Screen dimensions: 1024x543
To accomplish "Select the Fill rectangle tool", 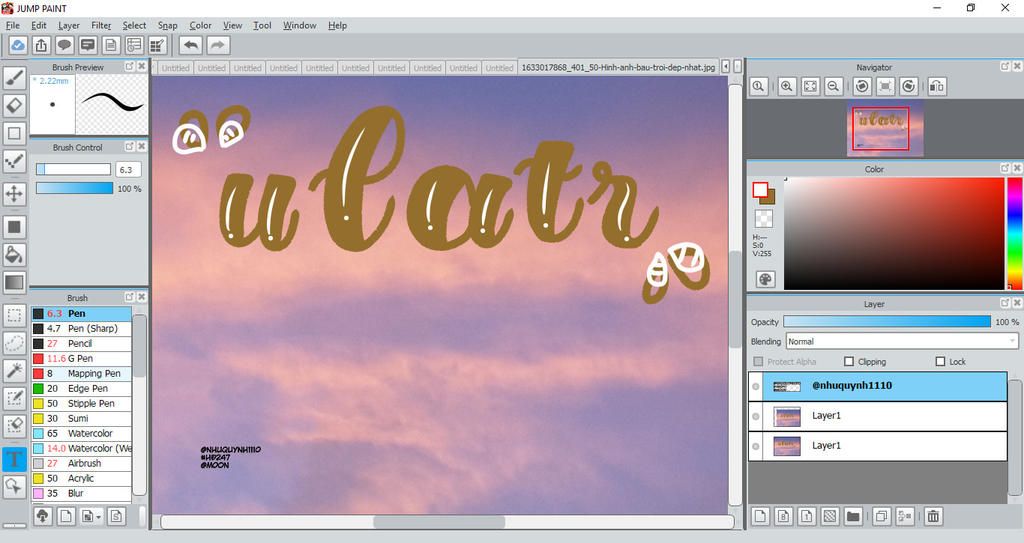I will click(x=14, y=227).
